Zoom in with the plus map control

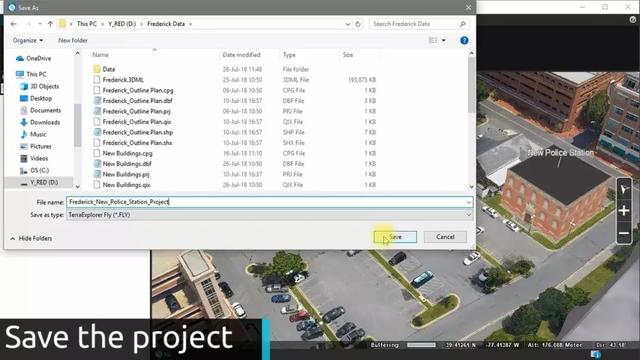624,211
